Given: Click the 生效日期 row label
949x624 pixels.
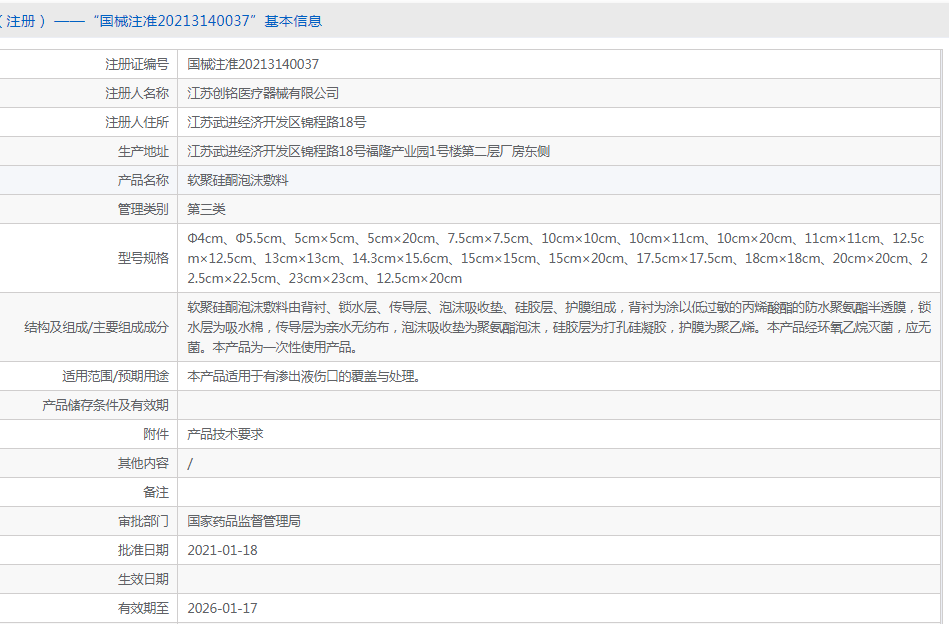Looking at the screenshot, I should click(143, 580).
